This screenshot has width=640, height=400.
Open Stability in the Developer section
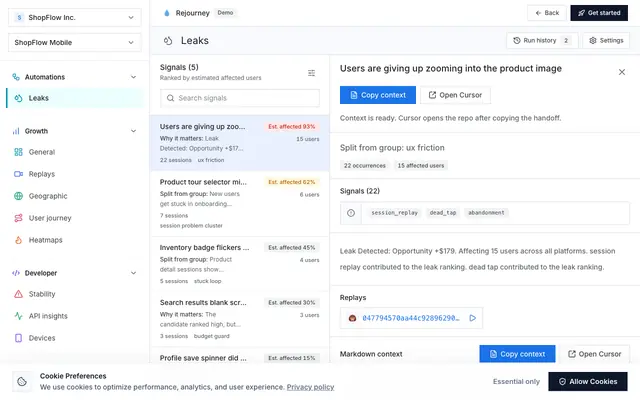click(x=42, y=294)
